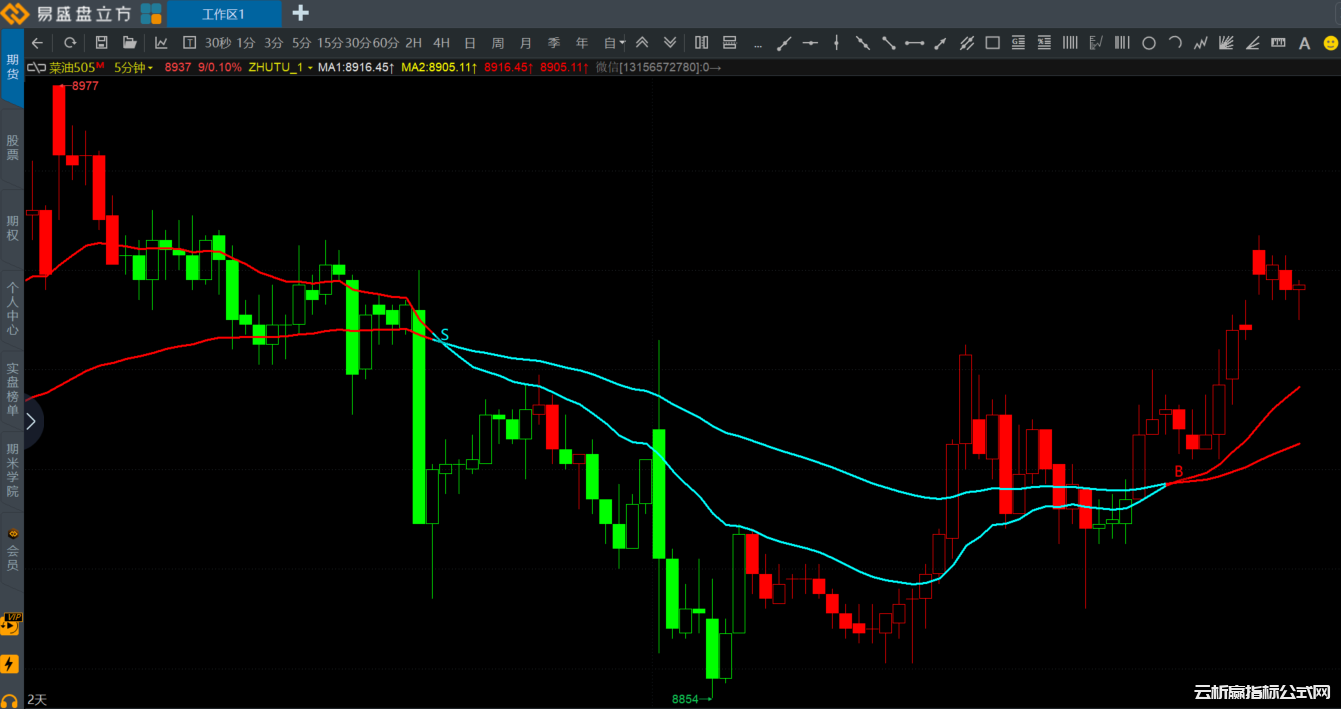Select the arrow line drawing tool
Viewport: 1341px width, 709px height.
point(940,43)
